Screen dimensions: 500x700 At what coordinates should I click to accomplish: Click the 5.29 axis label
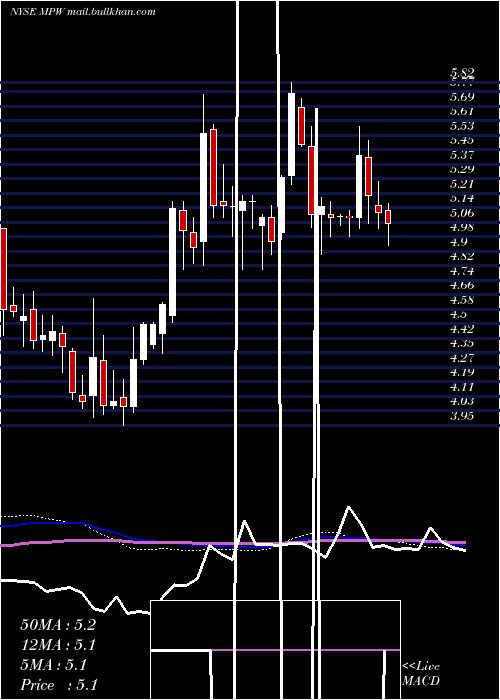pyautogui.click(x=462, y=169)
